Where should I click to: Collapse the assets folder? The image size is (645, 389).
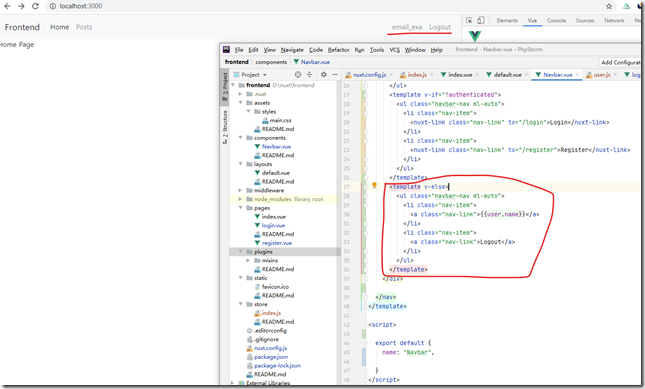240,103
